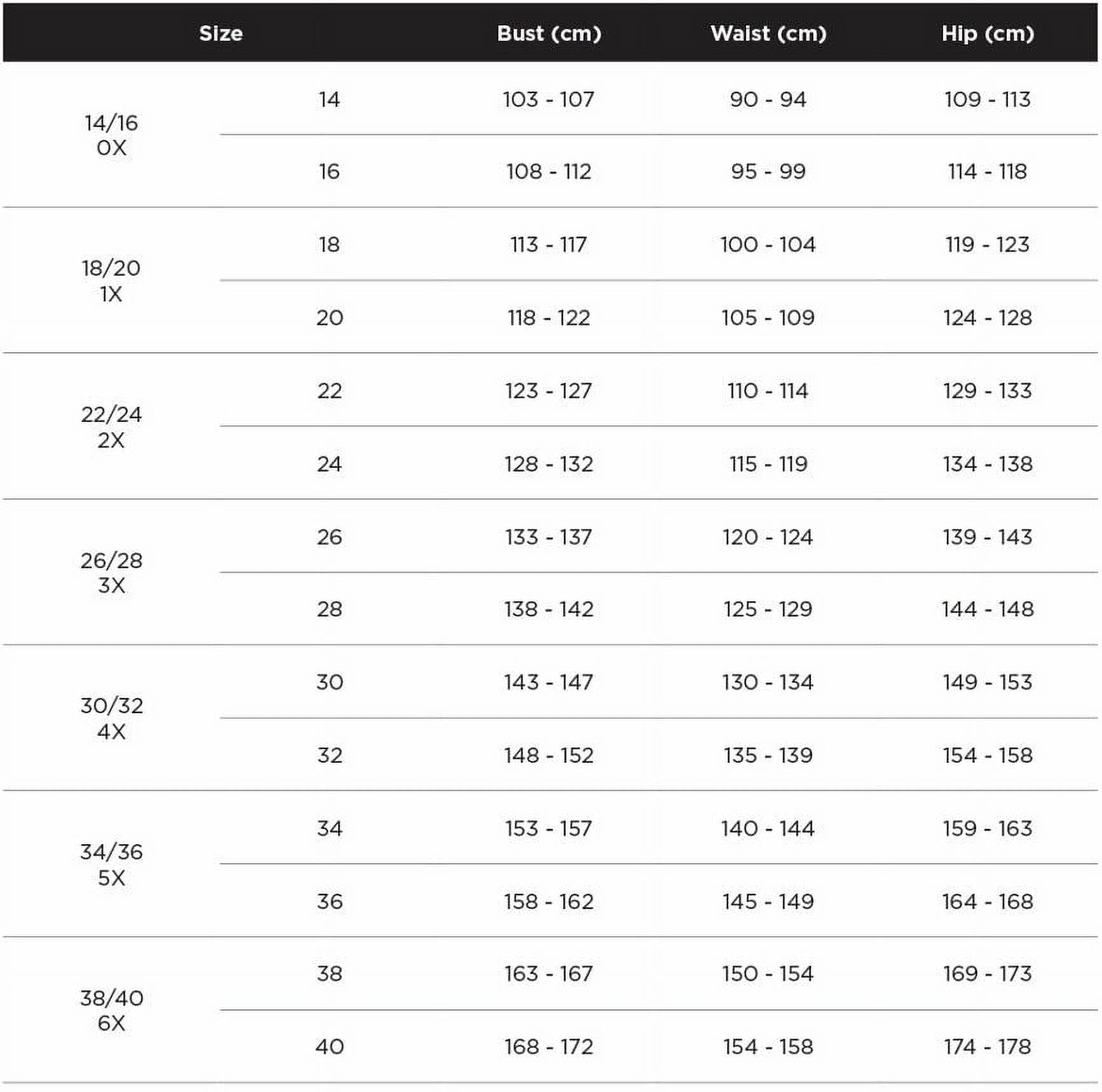
Task: Select the 18/20 1X size group label
Action: pyautogui.click(x=111, y=280)
